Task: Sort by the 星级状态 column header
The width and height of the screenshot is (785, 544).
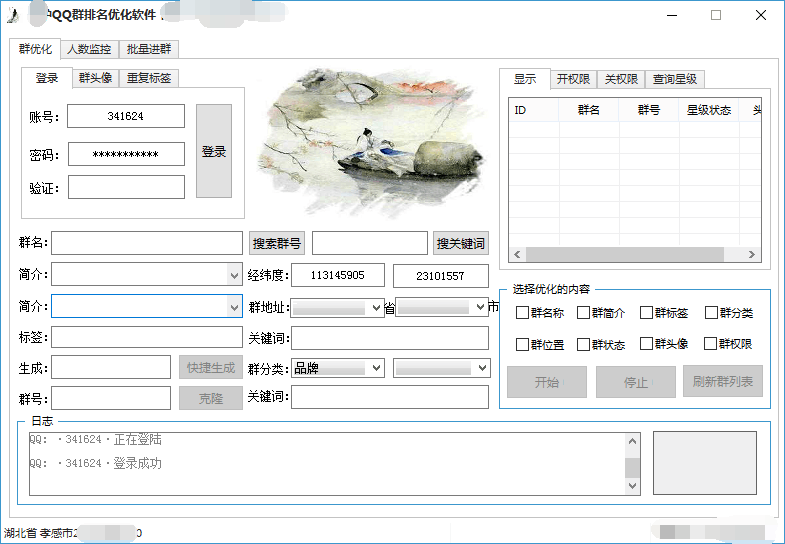Action: coord(709,110)
